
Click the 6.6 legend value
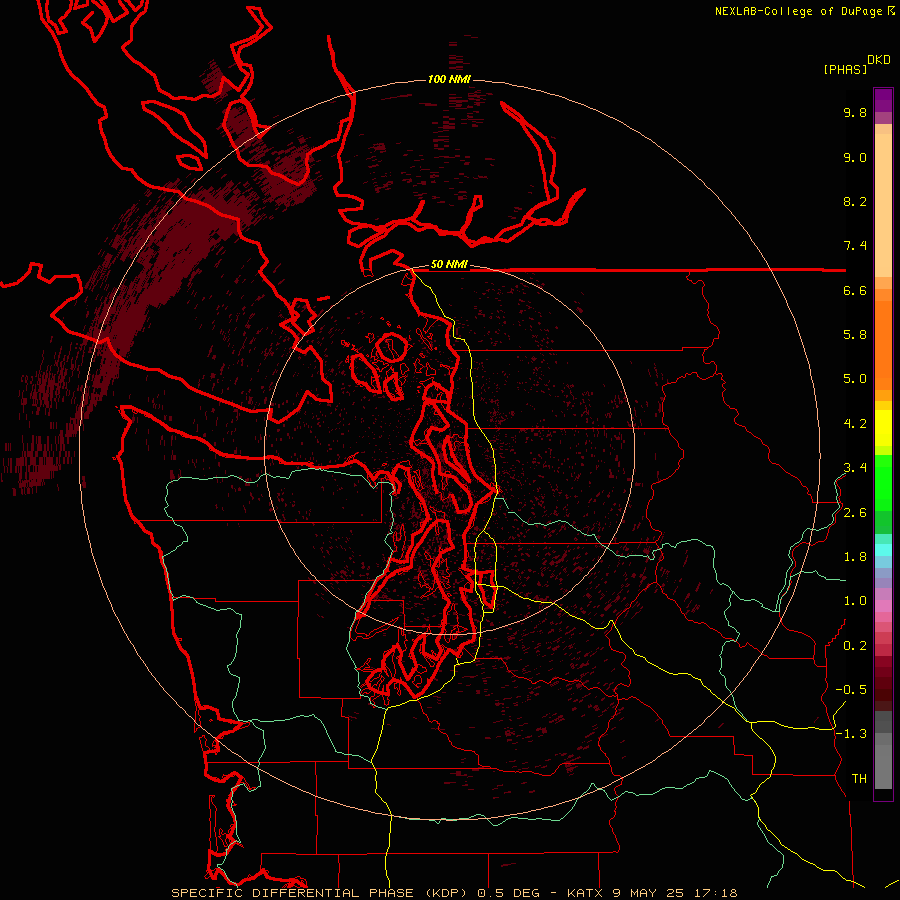point(855,290)
